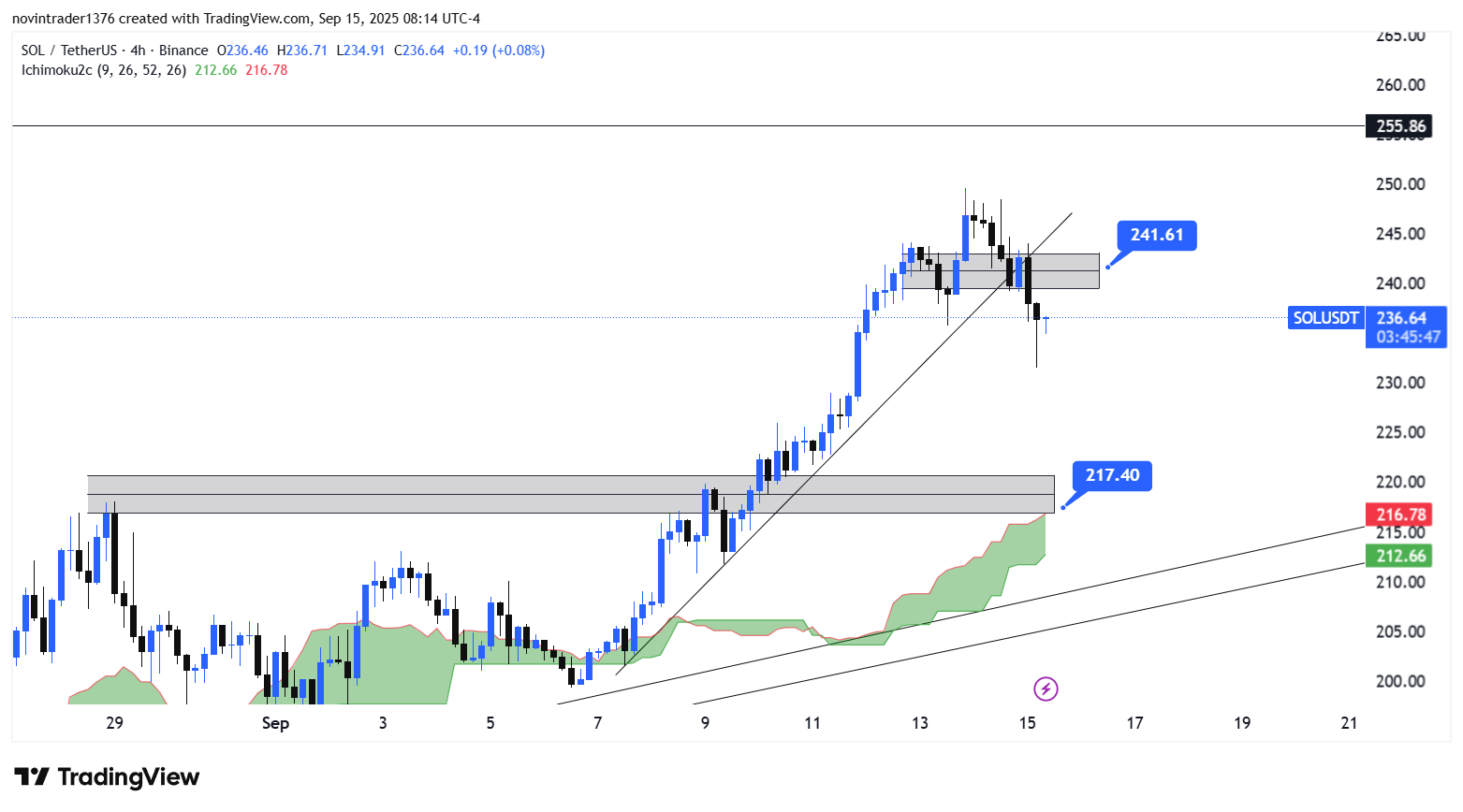Click the green Ichimoku value 212.66 in legend
Image resolution: width=1463 pixels, height=812 pixels.
tap(215, 70)
